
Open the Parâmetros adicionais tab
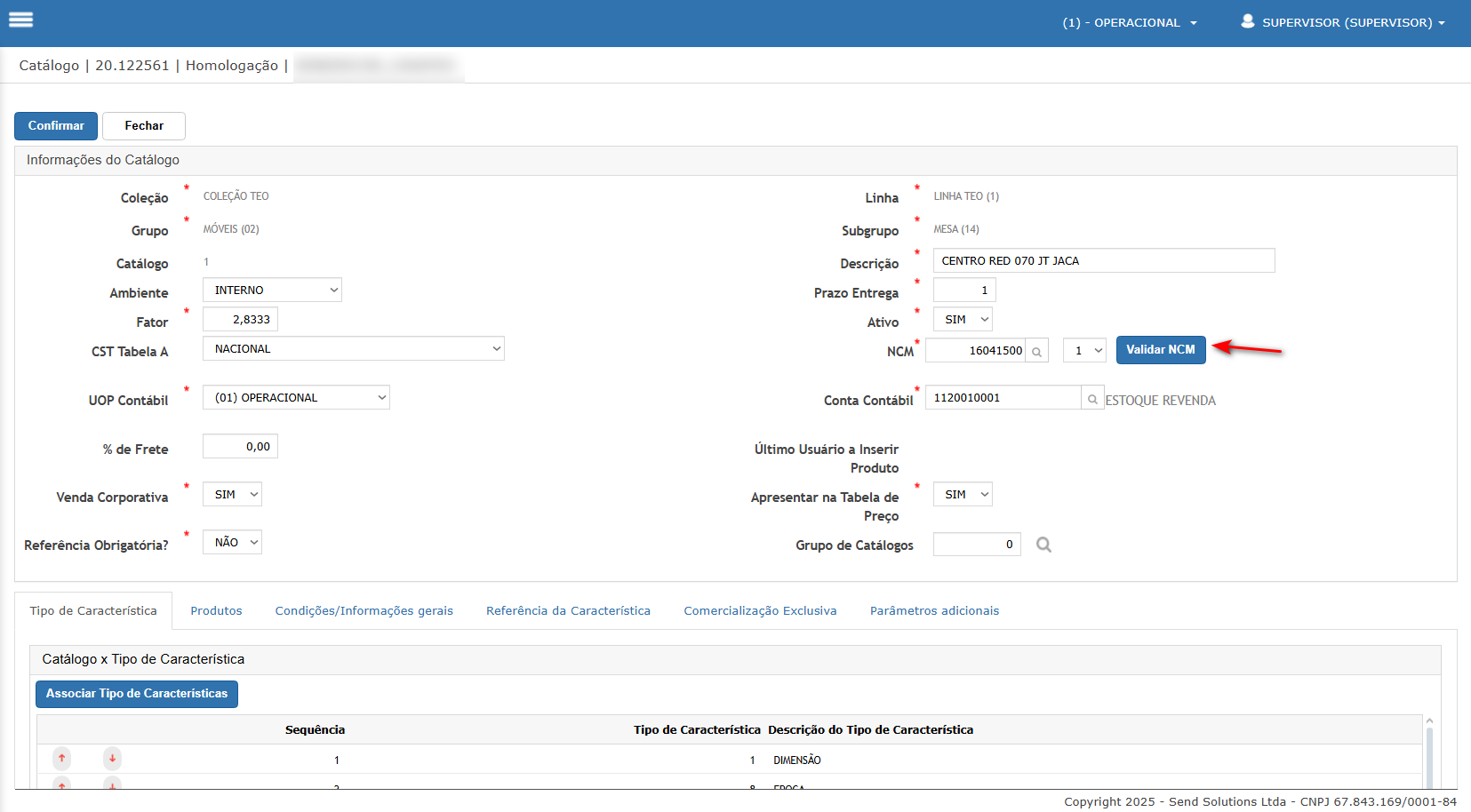pyautogui.click(x=934, y=611)
